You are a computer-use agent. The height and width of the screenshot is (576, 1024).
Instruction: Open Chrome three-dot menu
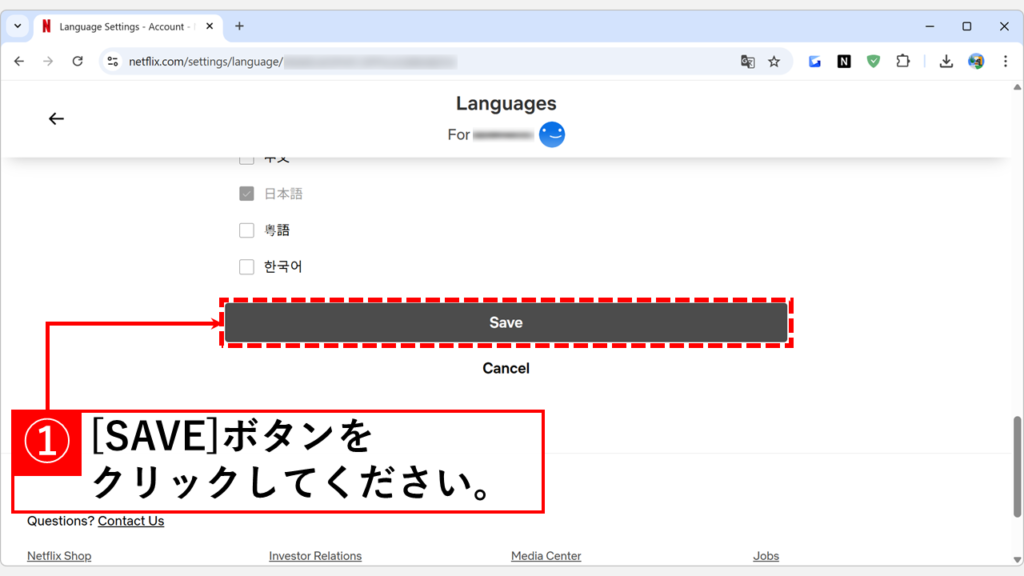point(1005,61)
